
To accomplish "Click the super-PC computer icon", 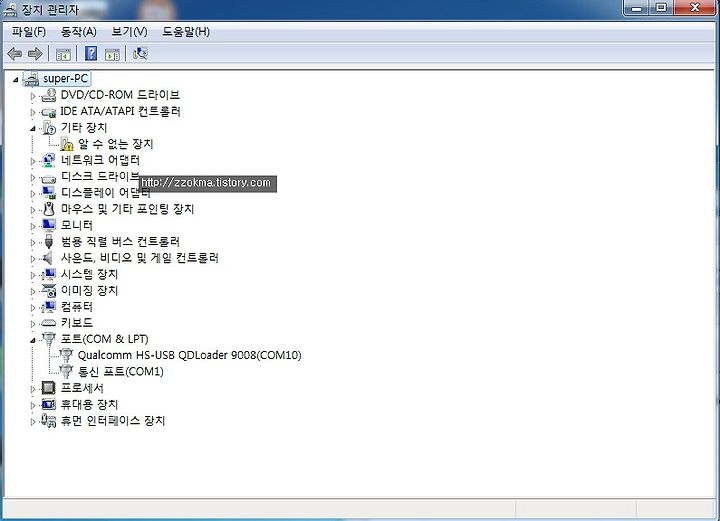I will point(31,79).
